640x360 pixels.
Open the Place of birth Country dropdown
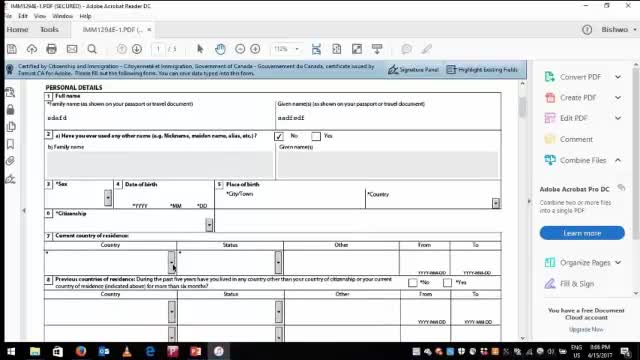(496, 203)
